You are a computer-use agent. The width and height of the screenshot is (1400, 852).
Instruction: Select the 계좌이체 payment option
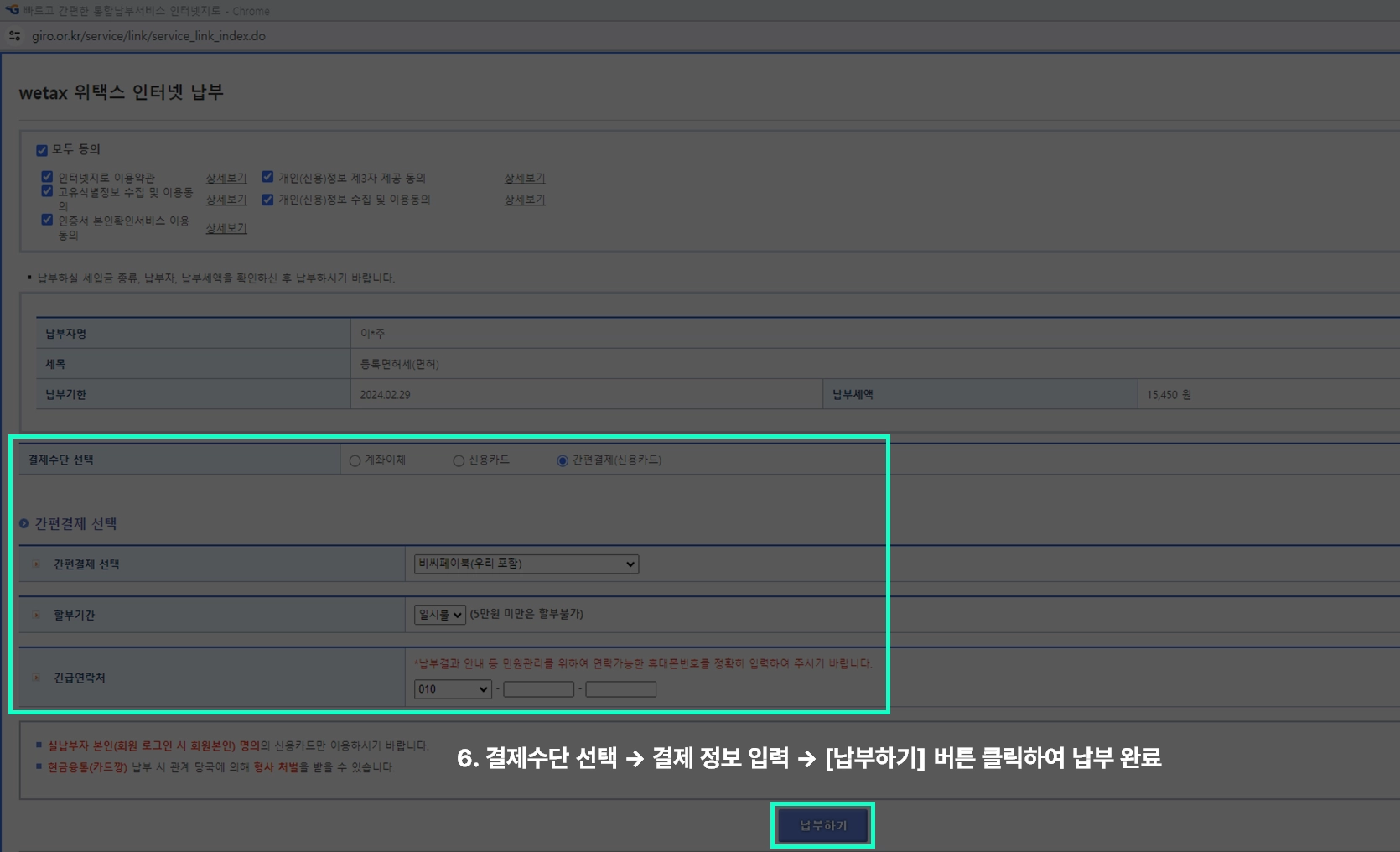coord(355,460)
